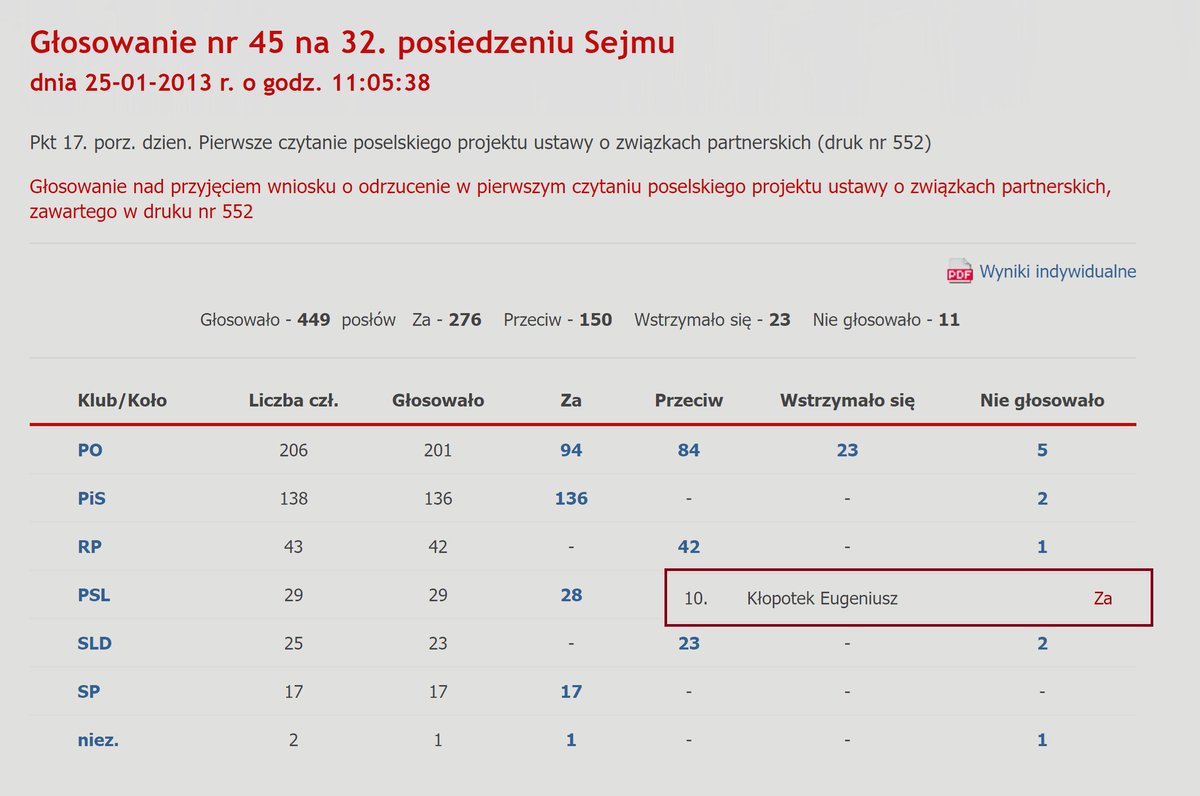This screenshot has height=796, width=1200.
Task: Show SLD's 23 Przeciw votes
Action: pos(688,643)
